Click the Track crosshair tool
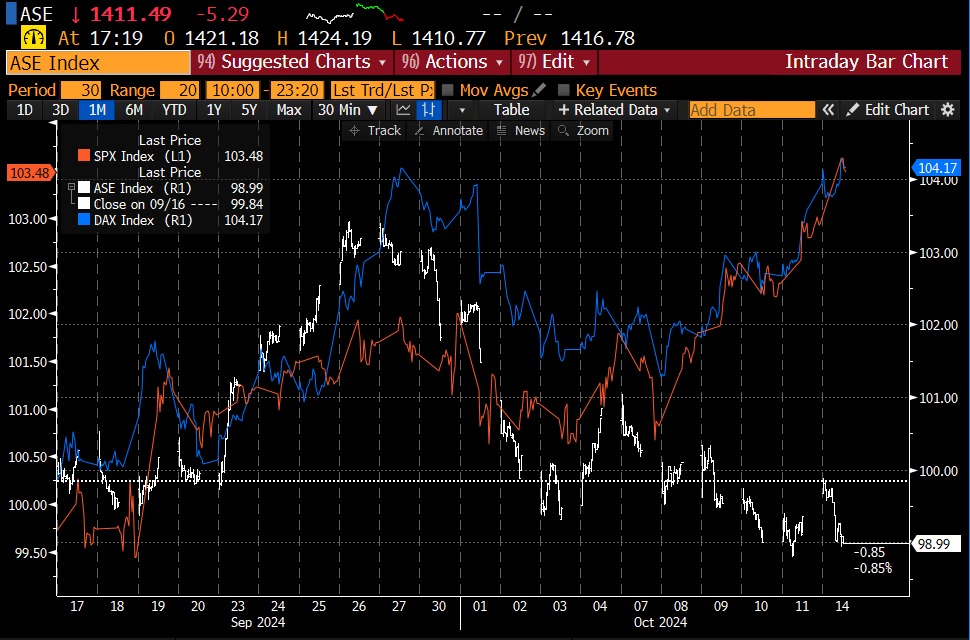This screenshot has height=640, width=970. coord(375,131)
